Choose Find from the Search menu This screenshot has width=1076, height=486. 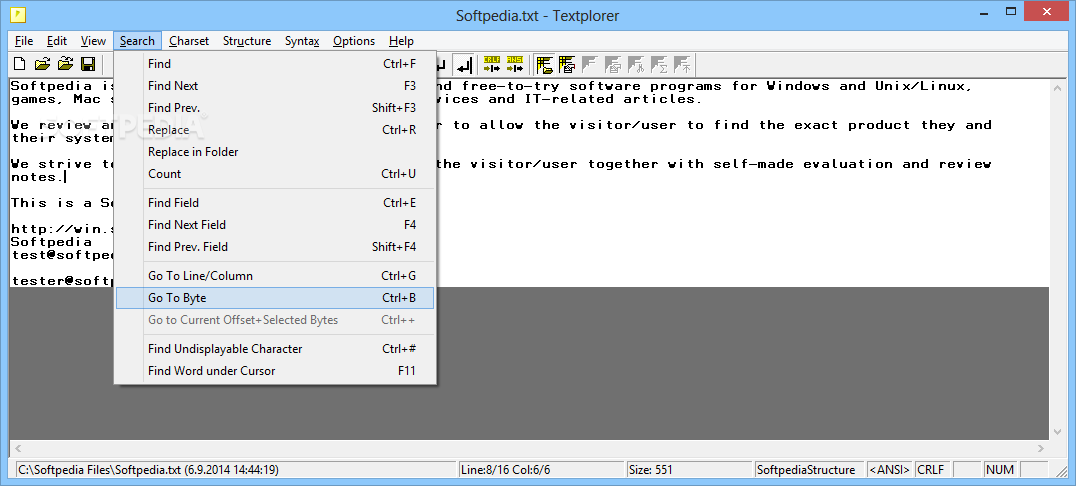pyautogui.click(x=275, y=64)
